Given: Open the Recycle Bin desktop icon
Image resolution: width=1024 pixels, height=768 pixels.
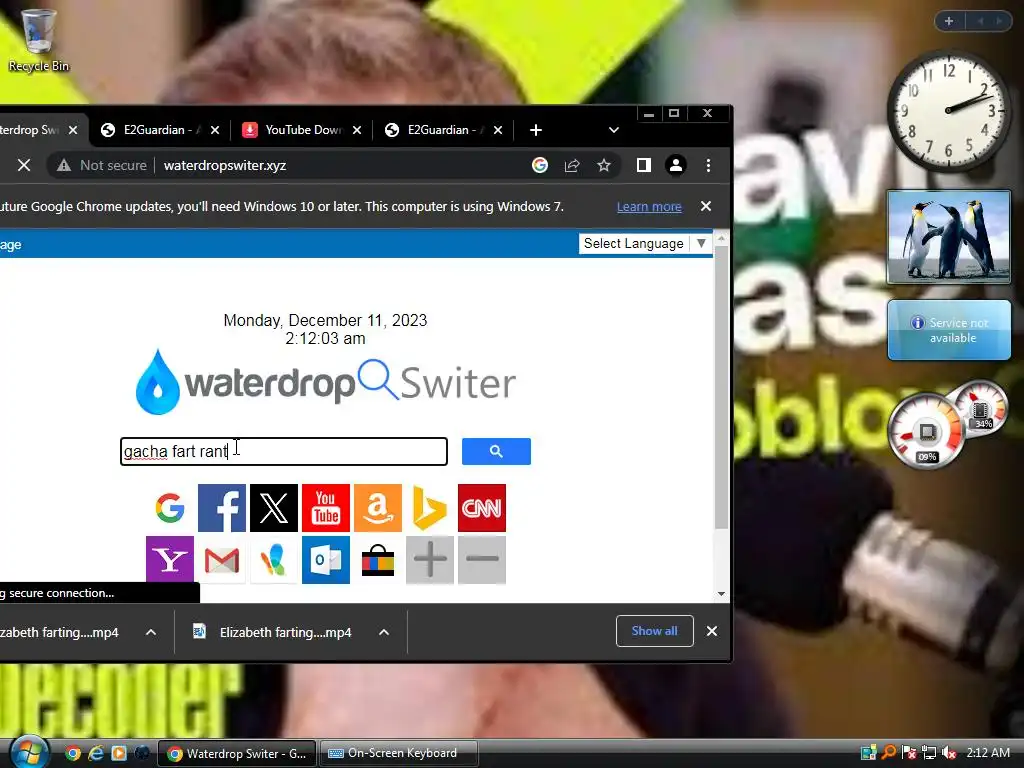Looking at the screenshot, I should (38, 40).
